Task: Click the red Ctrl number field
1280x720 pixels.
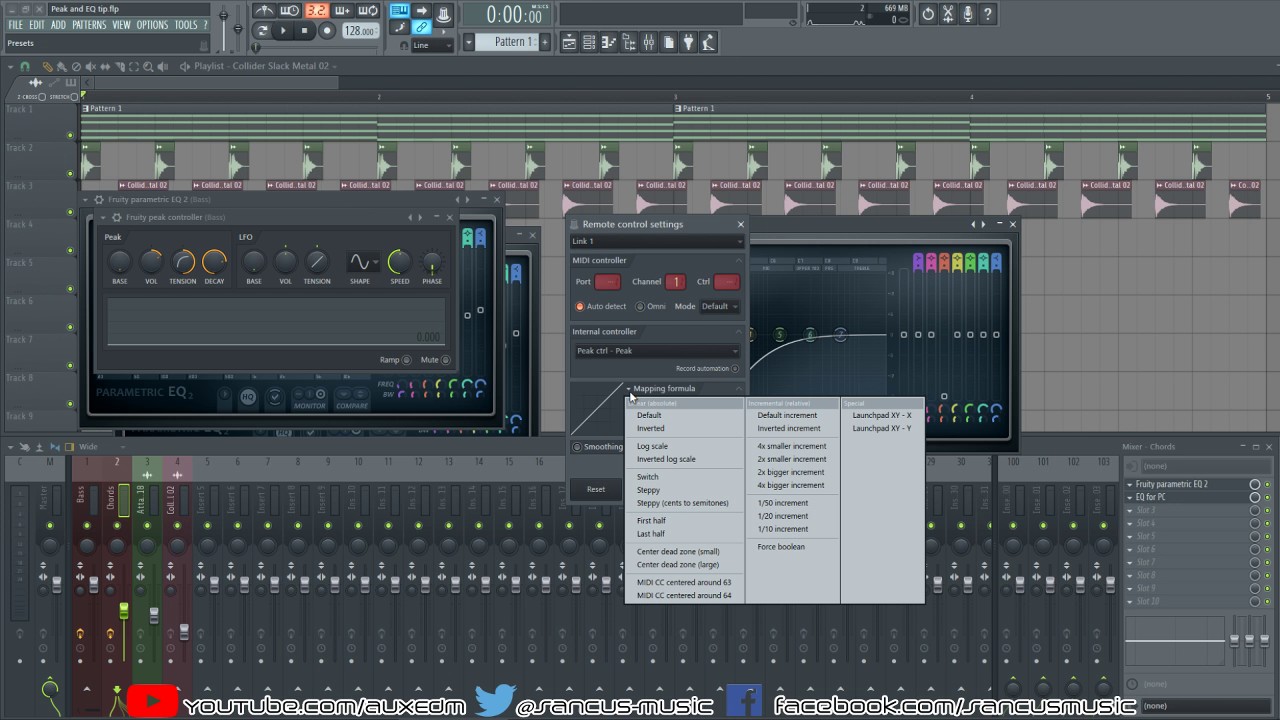Action: (727, 282)
